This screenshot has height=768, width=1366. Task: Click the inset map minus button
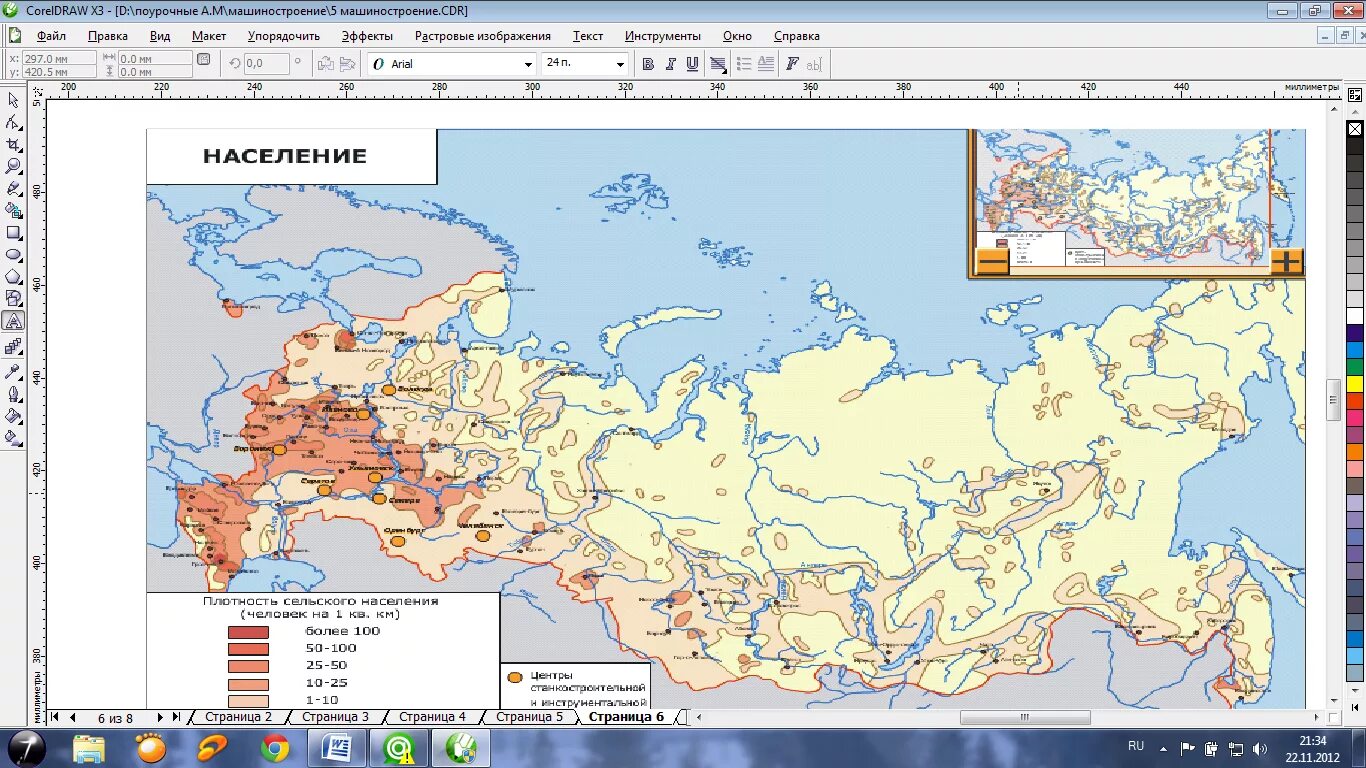pyautogui.click(x=992, y=262)
